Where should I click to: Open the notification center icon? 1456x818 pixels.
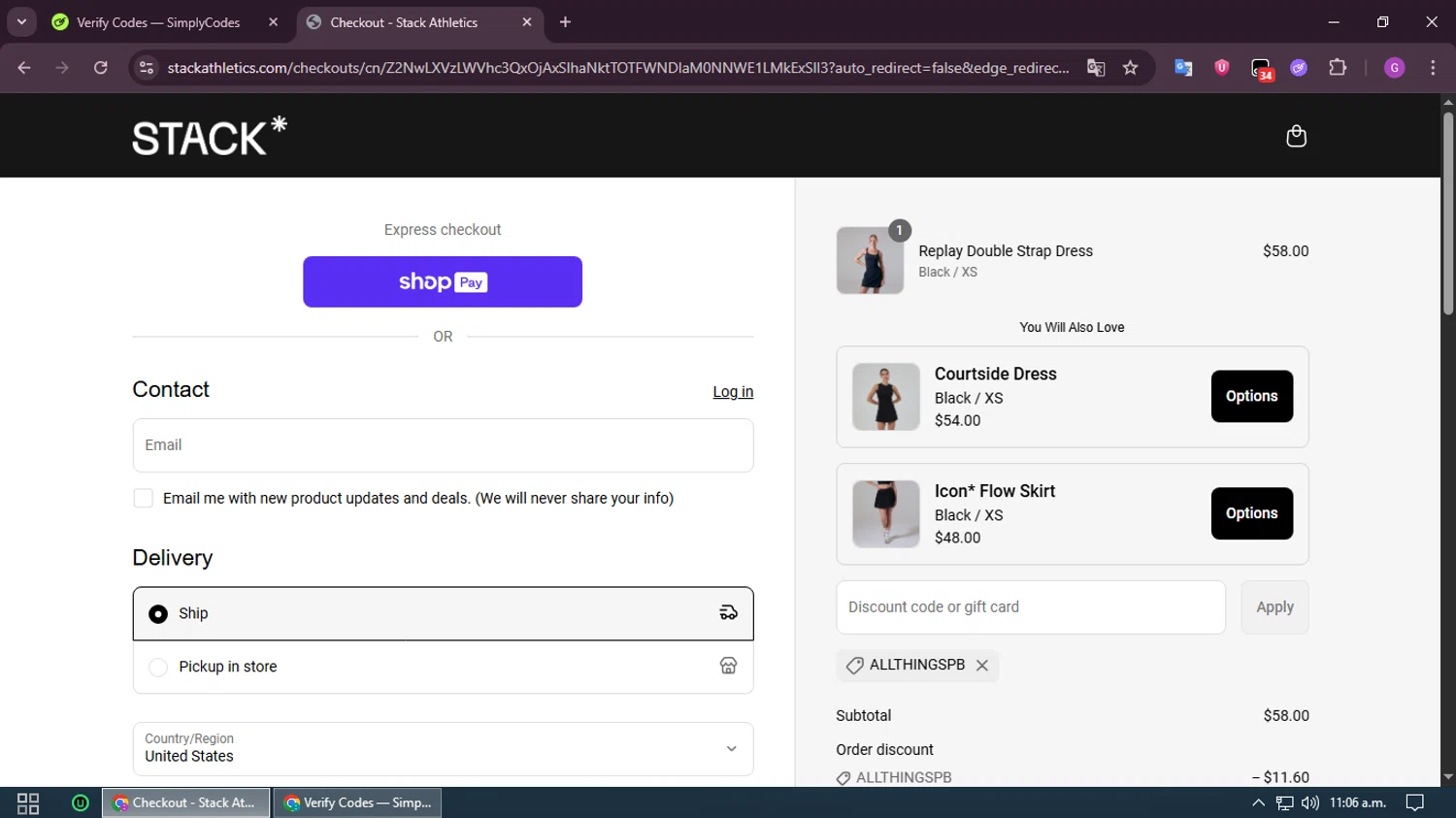(1415, 802)
